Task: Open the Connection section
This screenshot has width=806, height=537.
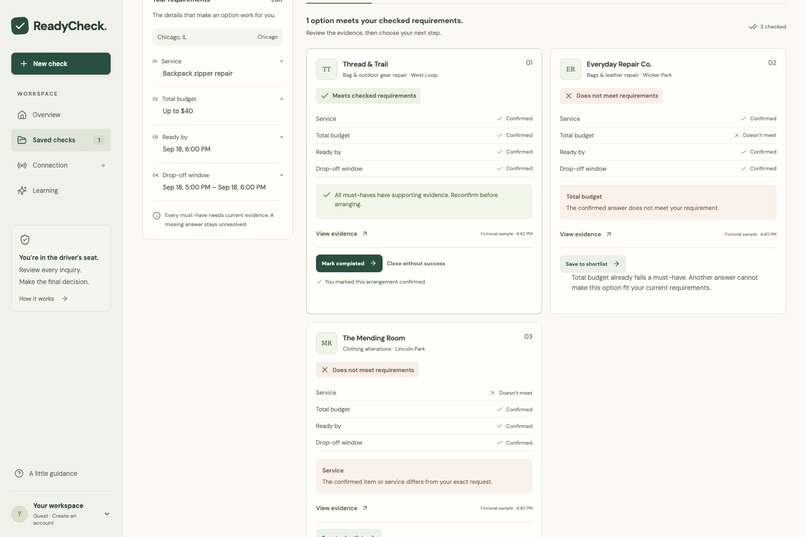Action: coord(61,165)
